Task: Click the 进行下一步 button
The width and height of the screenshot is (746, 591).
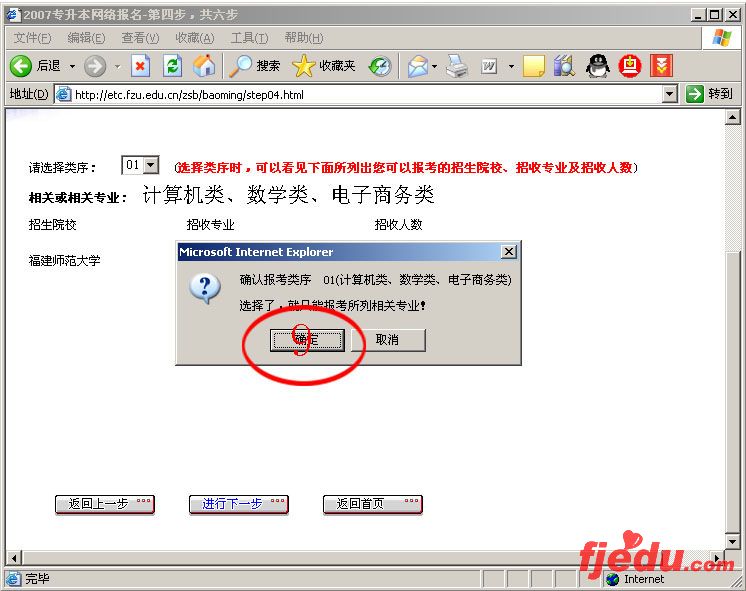Action: point(238,504)
